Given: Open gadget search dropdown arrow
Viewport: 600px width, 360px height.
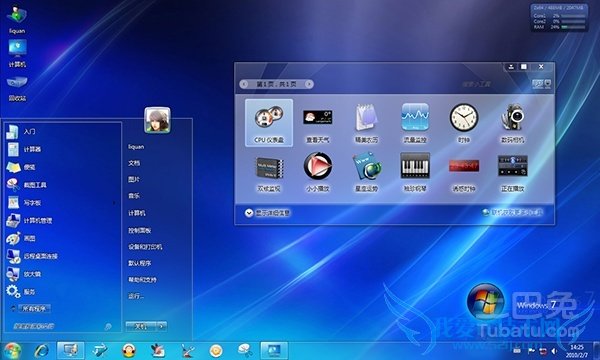Looking at the screenshot, I should 548,83.
